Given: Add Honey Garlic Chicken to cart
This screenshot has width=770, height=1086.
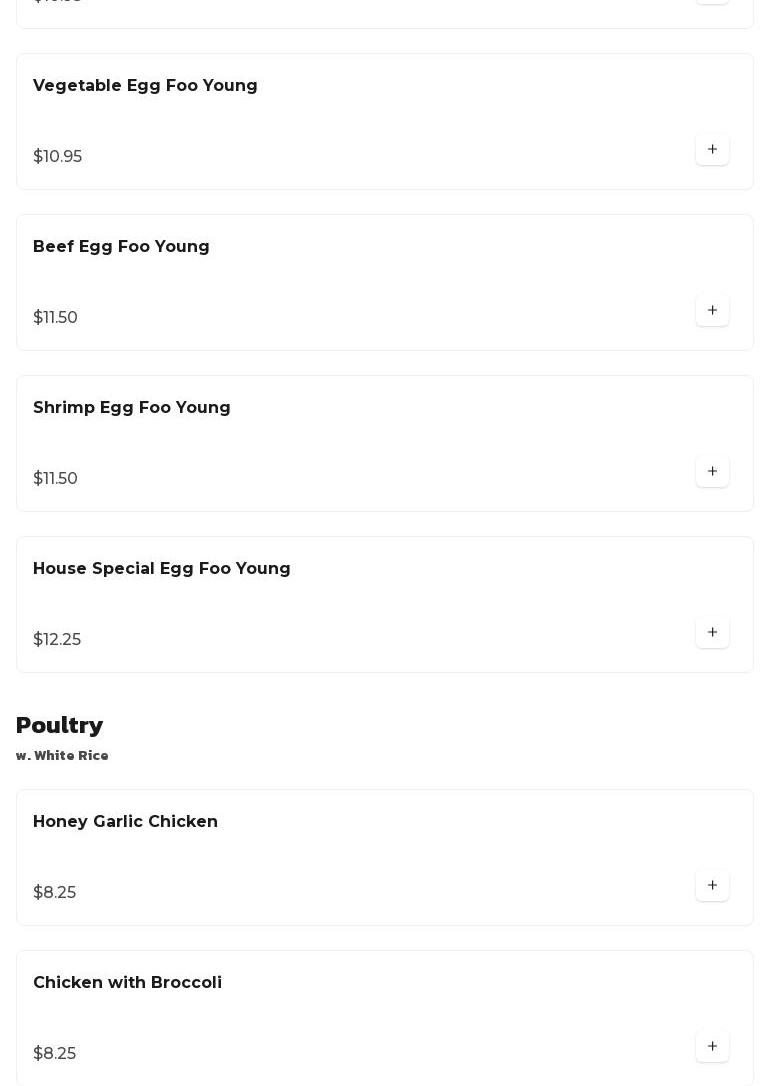Looking at the screenshot, I should tap(712, 886).
